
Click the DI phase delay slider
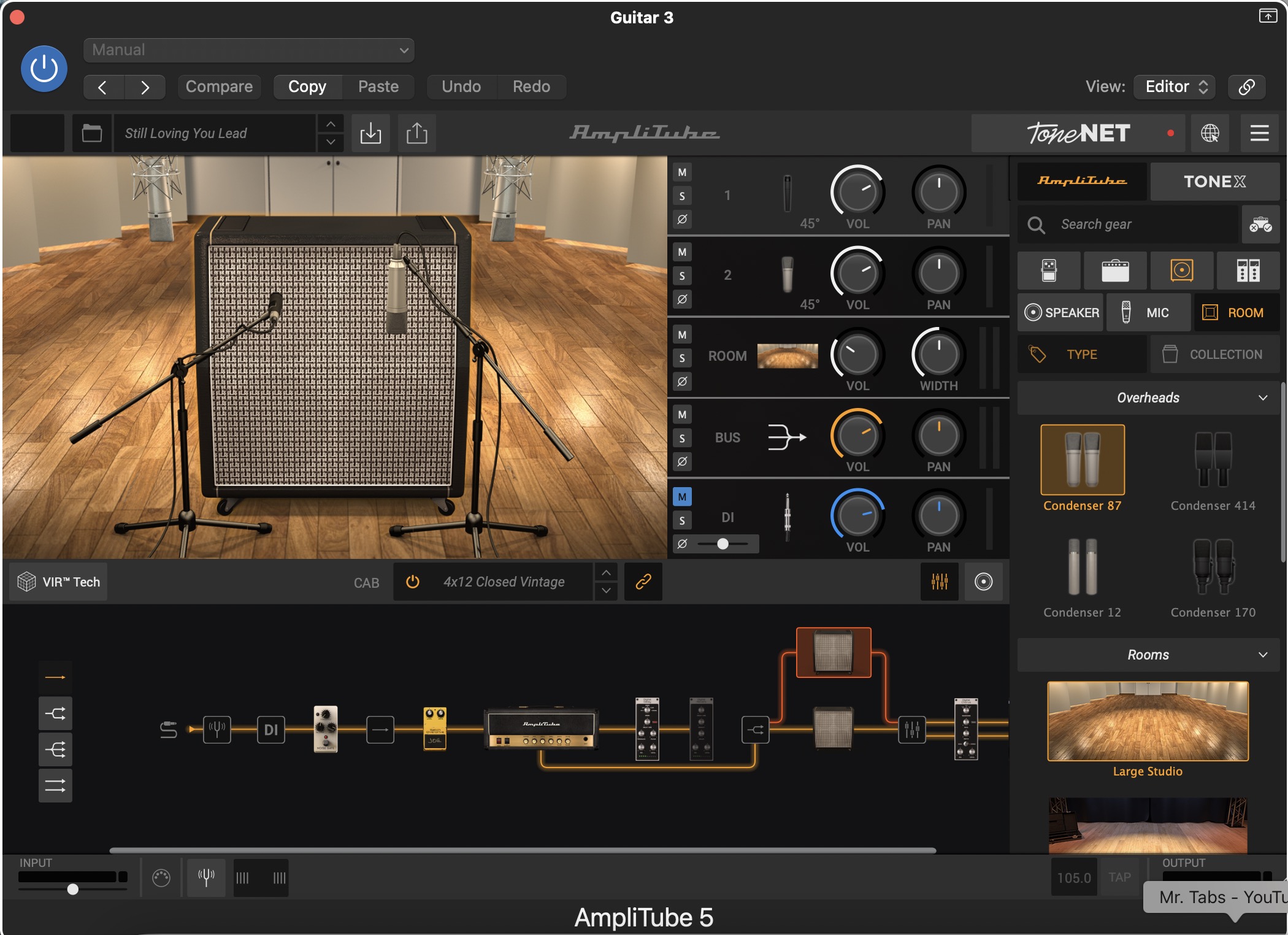(x=723, y=544)
